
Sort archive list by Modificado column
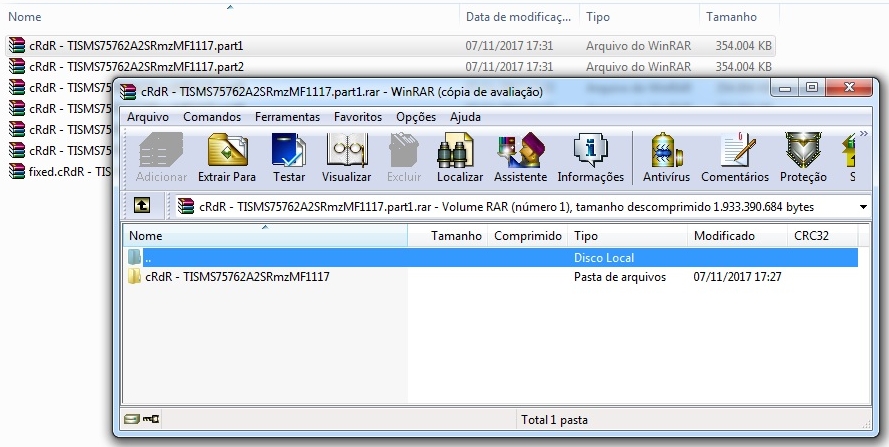click(x=738, y=235)
